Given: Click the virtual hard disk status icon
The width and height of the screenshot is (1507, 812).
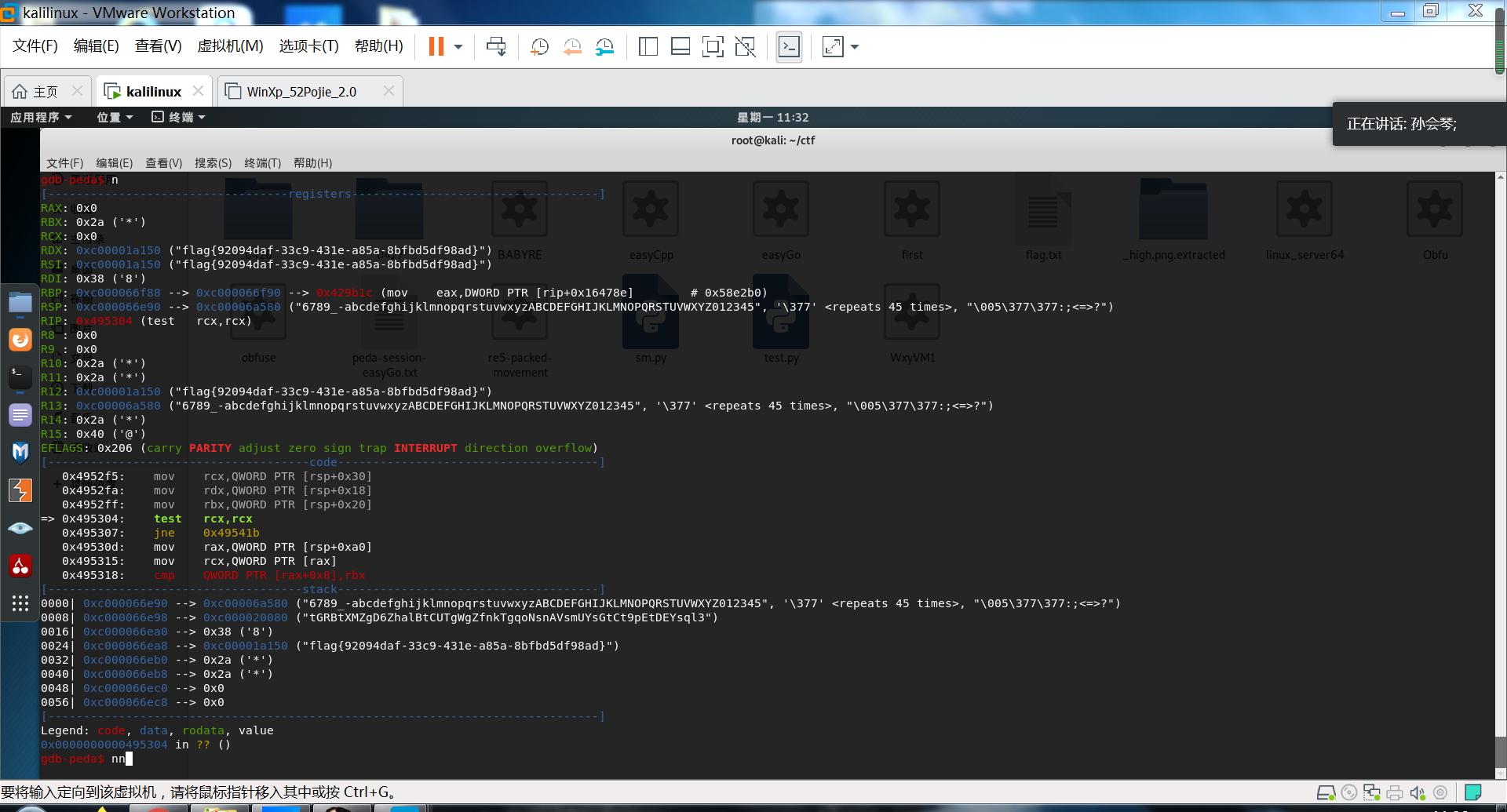Looking at the screenshot, I should pyautogui.click(x=1326, y=793).
